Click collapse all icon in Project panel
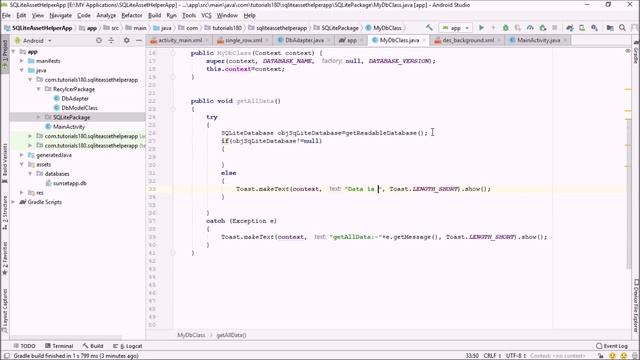The image size is (640, 360). [x=111, y=40]
